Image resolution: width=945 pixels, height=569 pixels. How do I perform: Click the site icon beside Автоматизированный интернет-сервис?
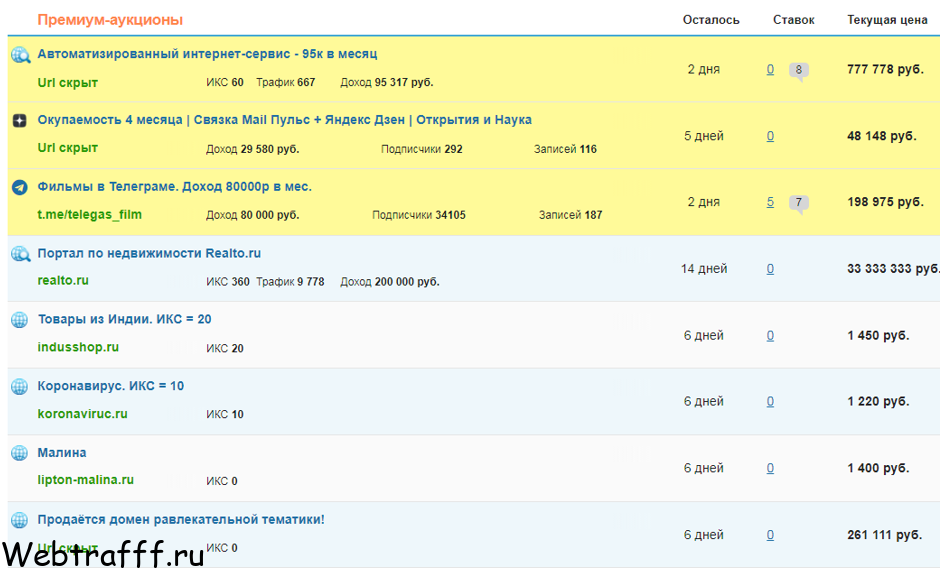(x=20, y=55)
